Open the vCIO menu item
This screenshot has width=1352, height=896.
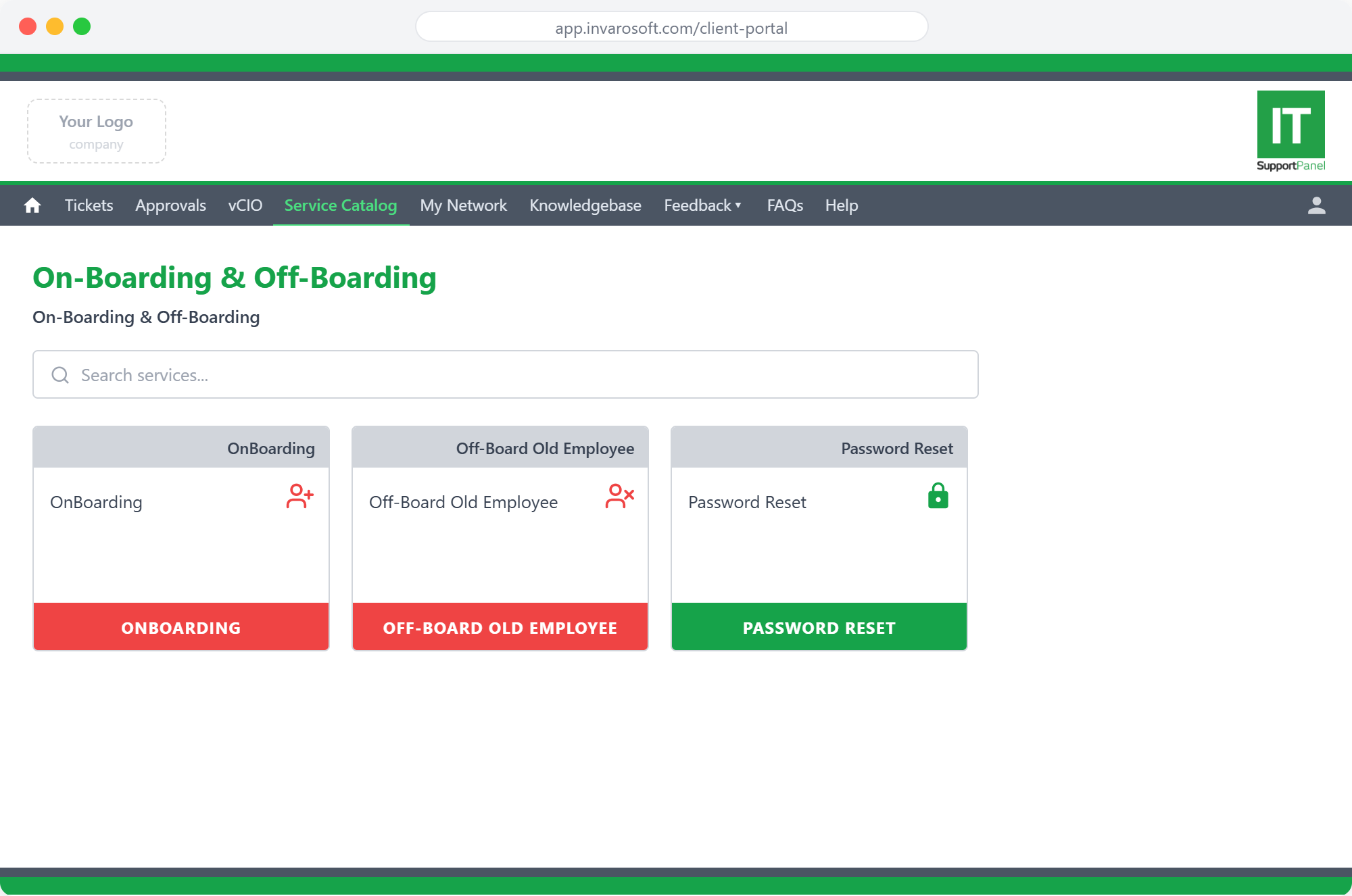pyautogui.click(x=245, y=205)
